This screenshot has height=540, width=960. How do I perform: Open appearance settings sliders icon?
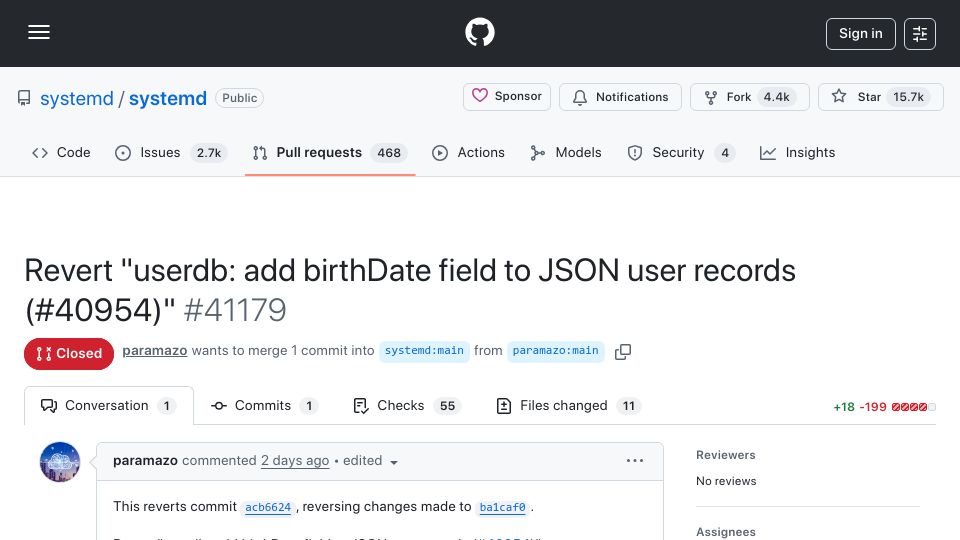(x=920, y=34)
